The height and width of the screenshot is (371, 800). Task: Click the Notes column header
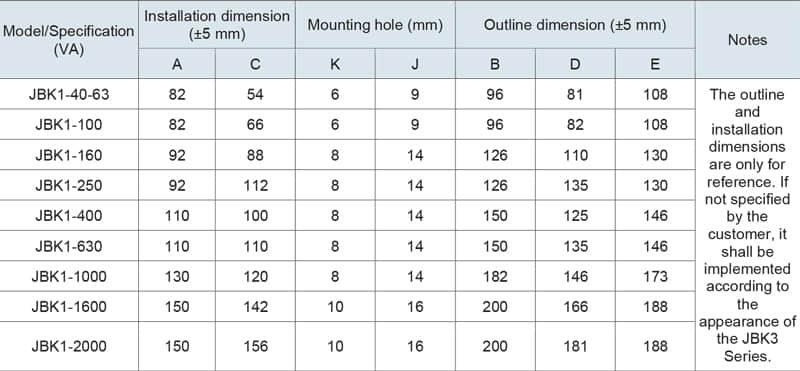coord(747,40)
